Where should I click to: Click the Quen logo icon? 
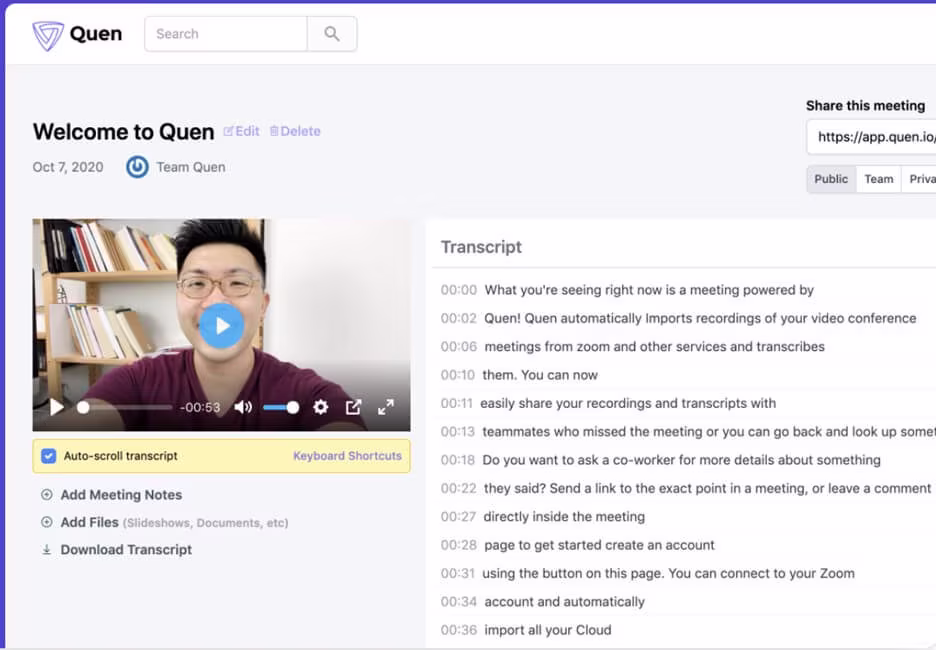[x=48, y=35]
